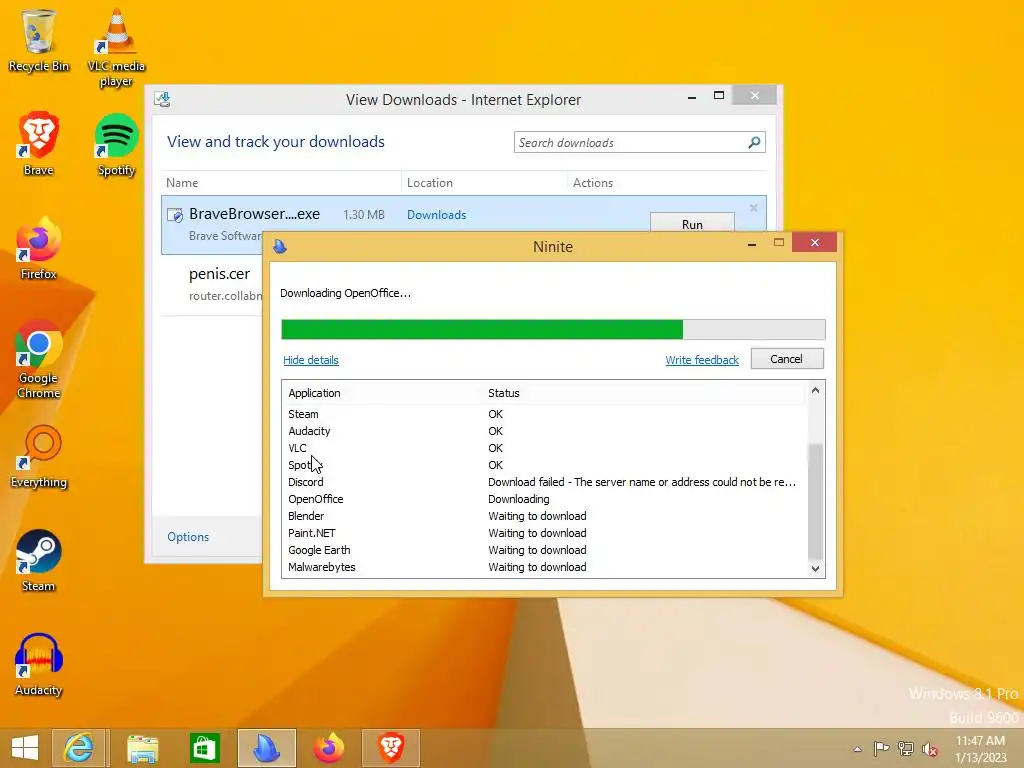Select the Steam row in Ninite
Viewport: 1024px width, 768px height.
click(545, 414)
